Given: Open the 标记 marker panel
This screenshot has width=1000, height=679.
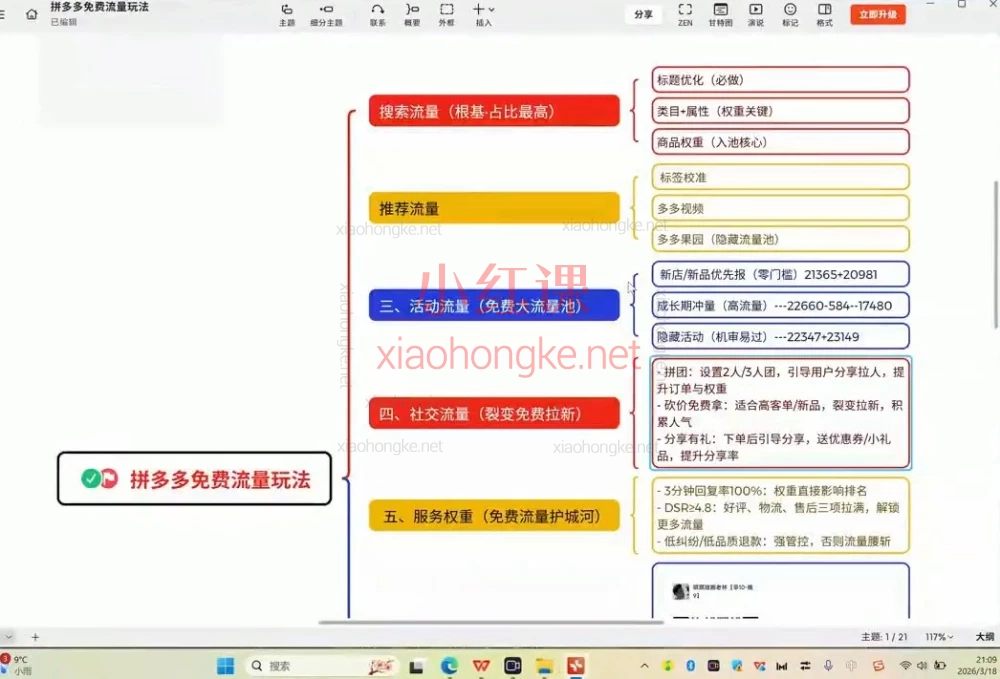Looking at the screenshot, I should (790, 15).
